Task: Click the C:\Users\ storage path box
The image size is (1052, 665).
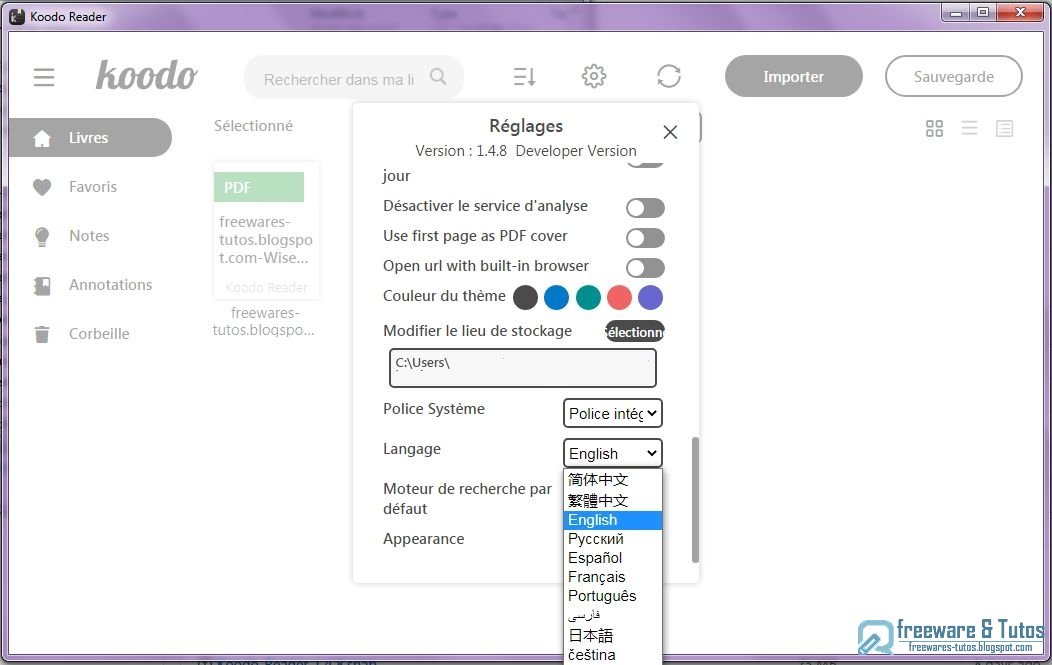Action: click(x=523, y=368)
